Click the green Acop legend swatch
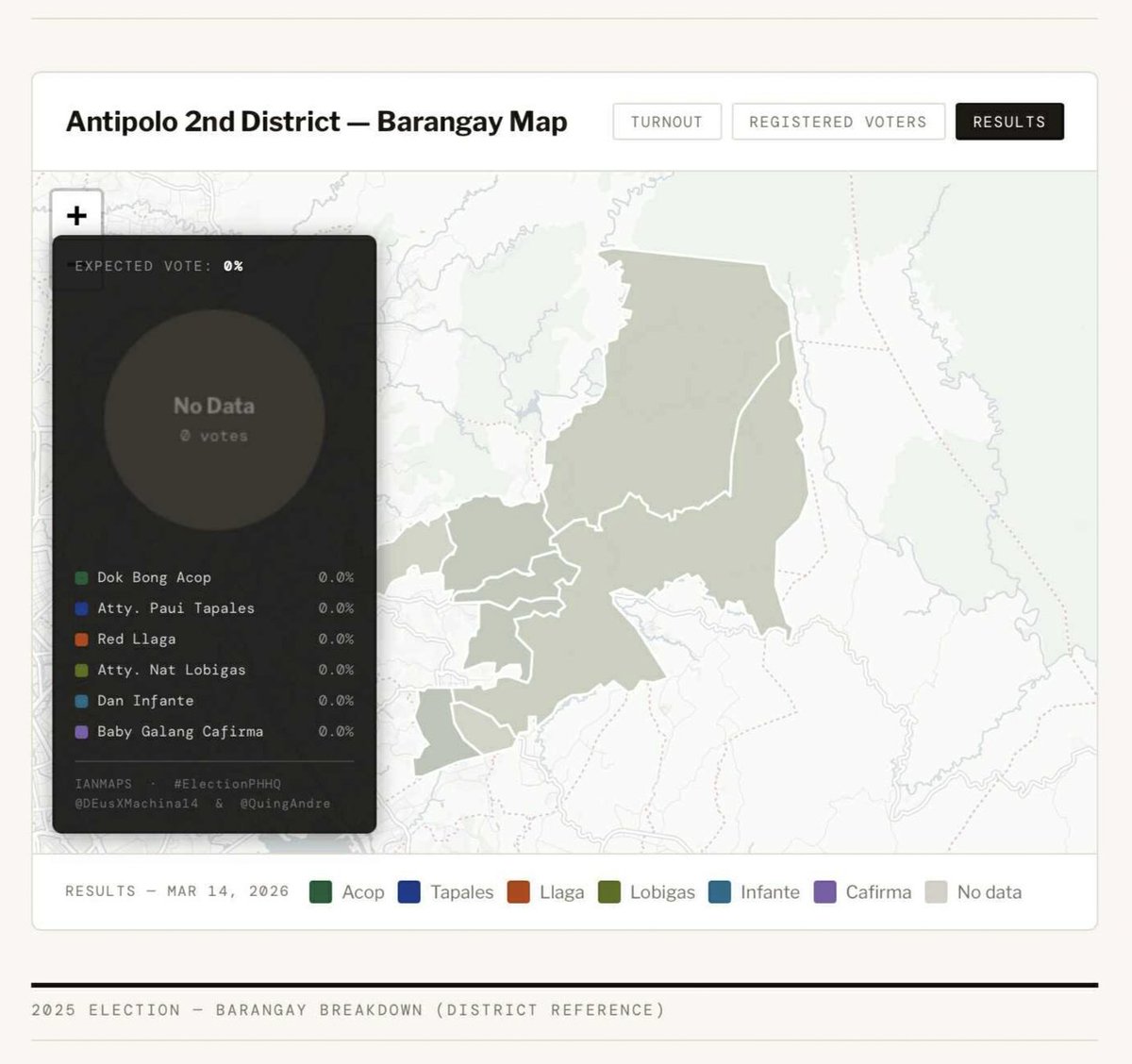 pos(321,892)
